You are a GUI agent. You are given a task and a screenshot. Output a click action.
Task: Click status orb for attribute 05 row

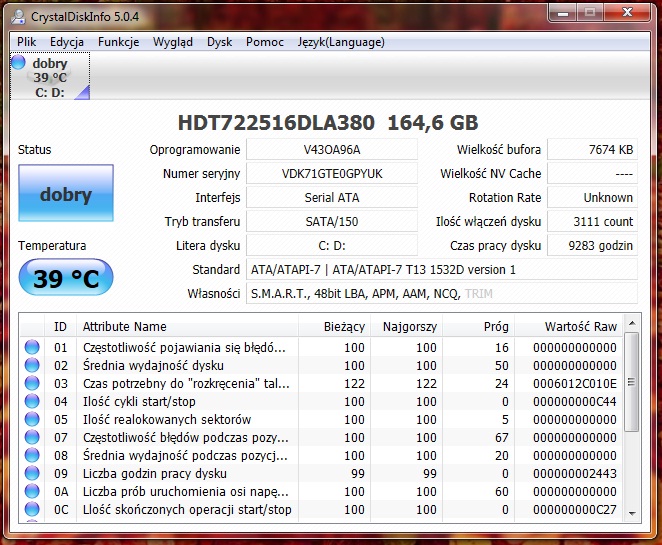click(32, 419)
